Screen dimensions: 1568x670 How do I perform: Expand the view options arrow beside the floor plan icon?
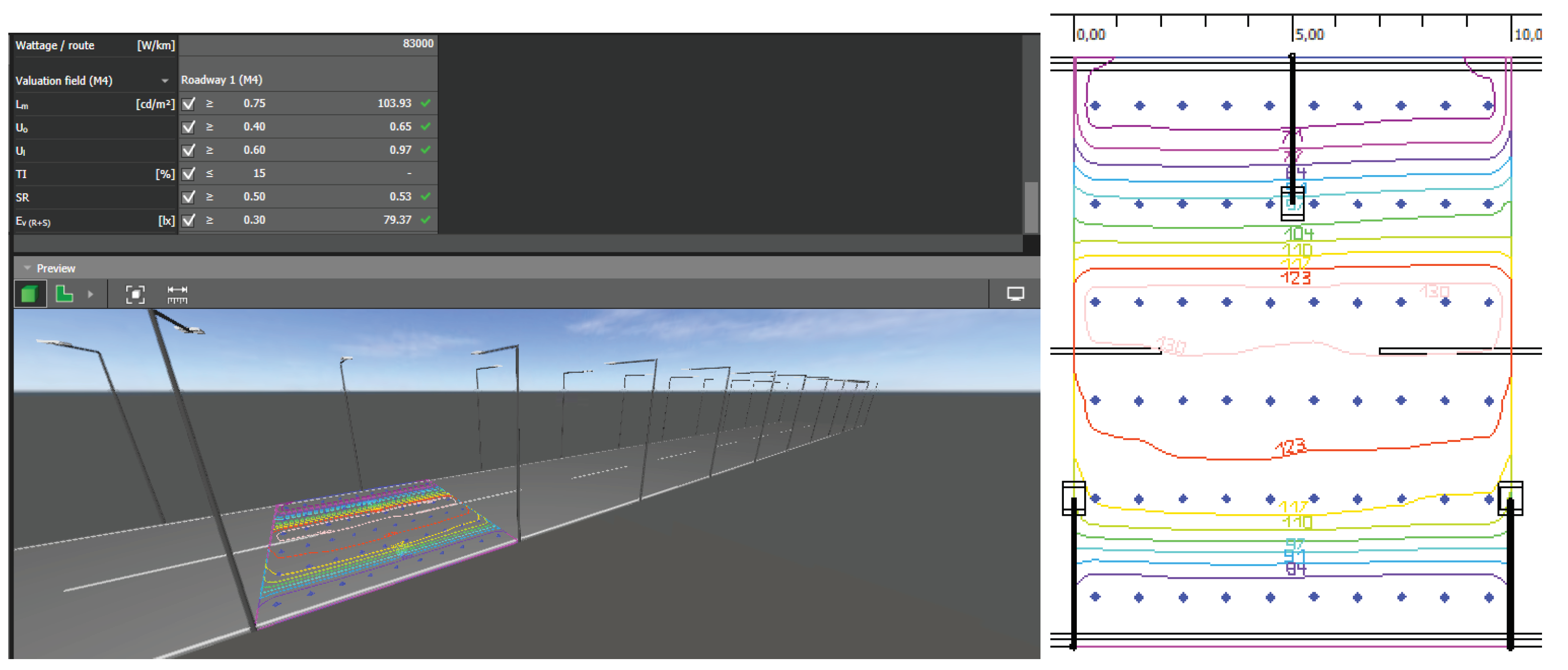coord(90,294)
